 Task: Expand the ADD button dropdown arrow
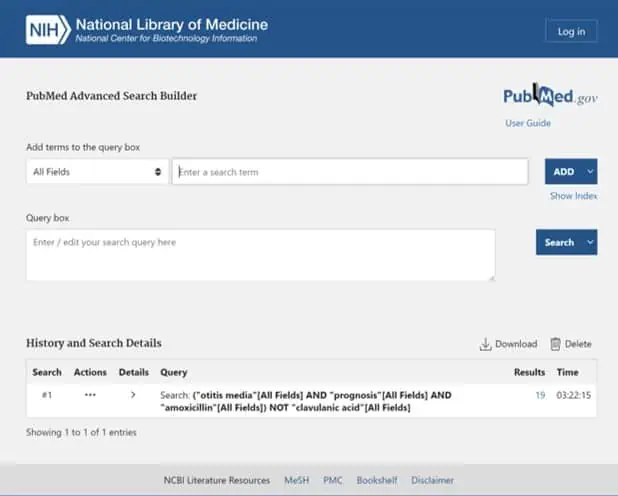(589, 172)
